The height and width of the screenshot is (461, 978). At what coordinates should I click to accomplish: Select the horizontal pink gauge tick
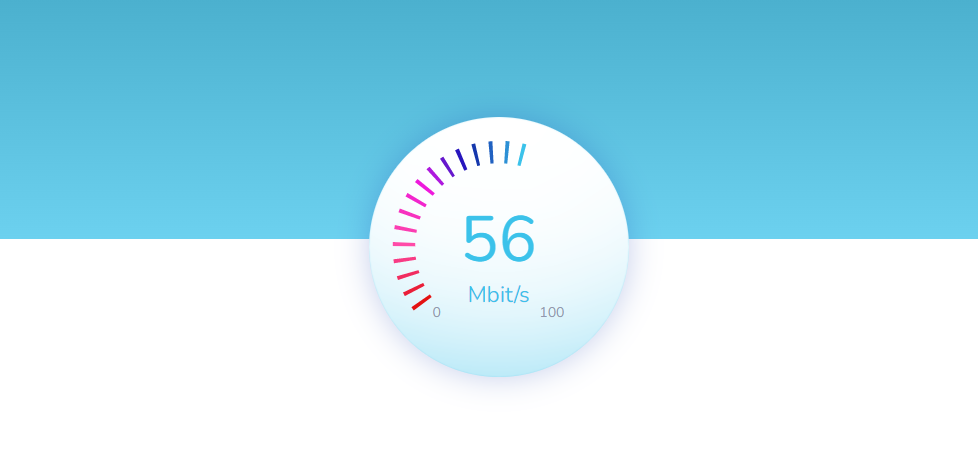[x=404, y=244]
